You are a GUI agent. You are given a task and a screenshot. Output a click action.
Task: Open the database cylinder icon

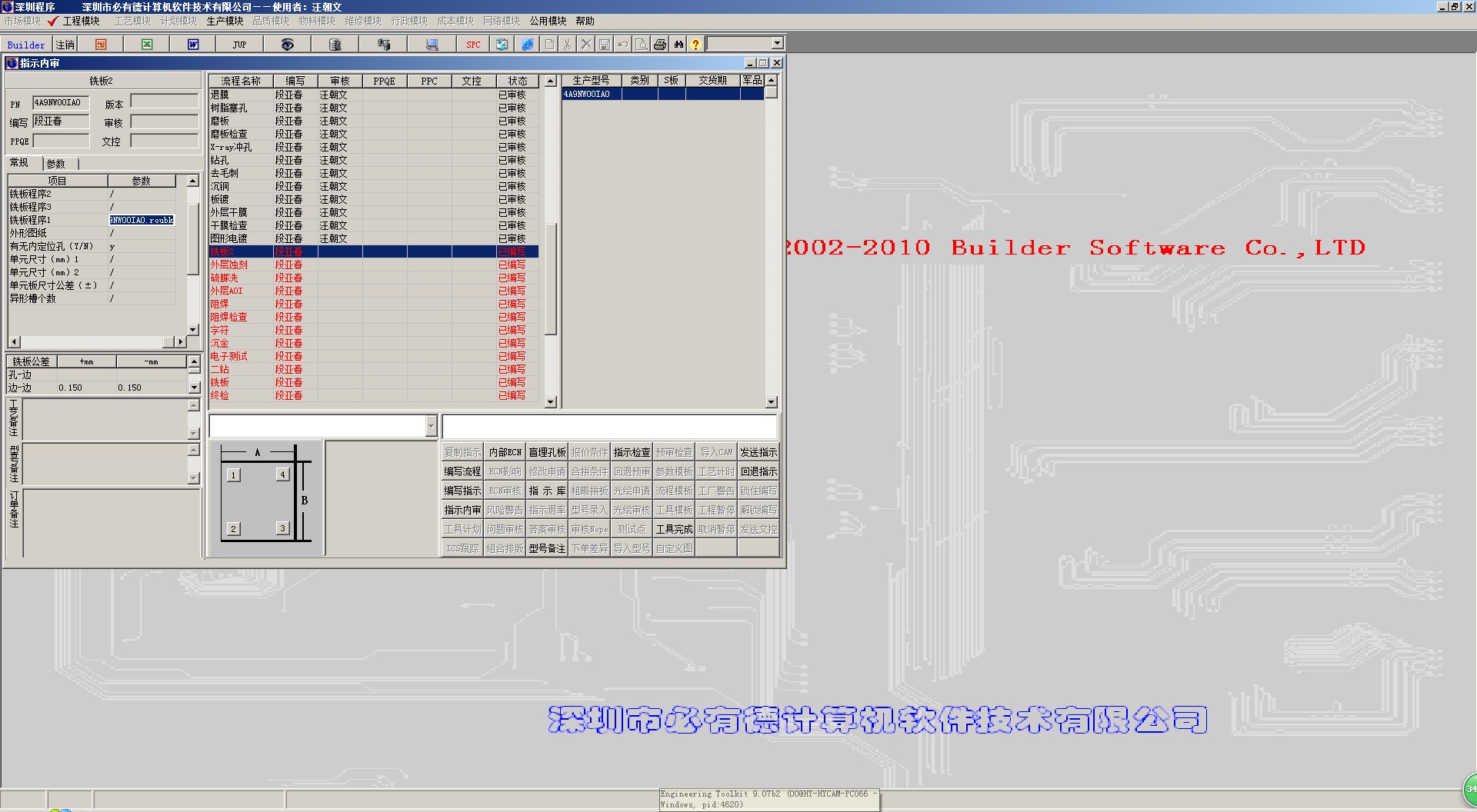click(x=335, y=45)
